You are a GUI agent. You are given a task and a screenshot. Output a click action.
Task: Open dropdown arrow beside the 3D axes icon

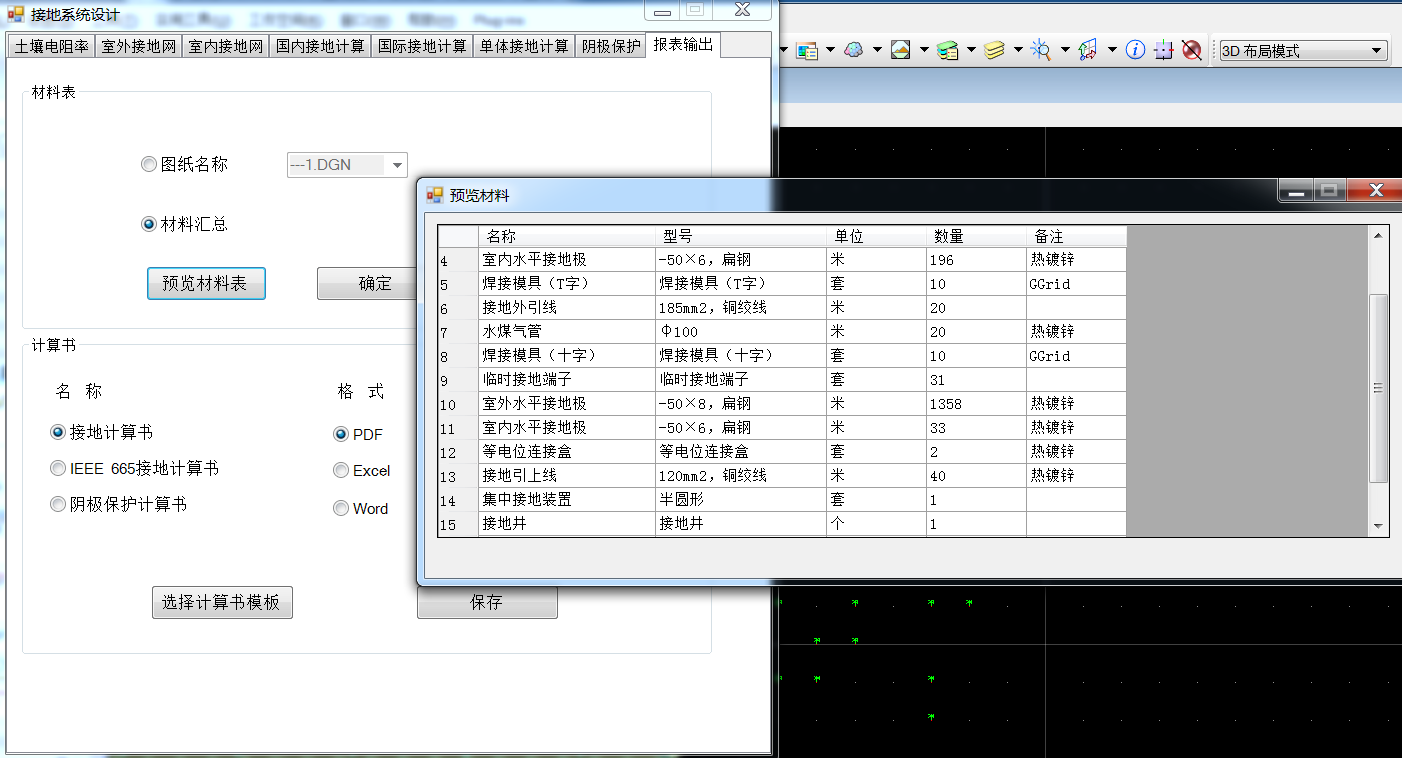[x=1112, y=50]
